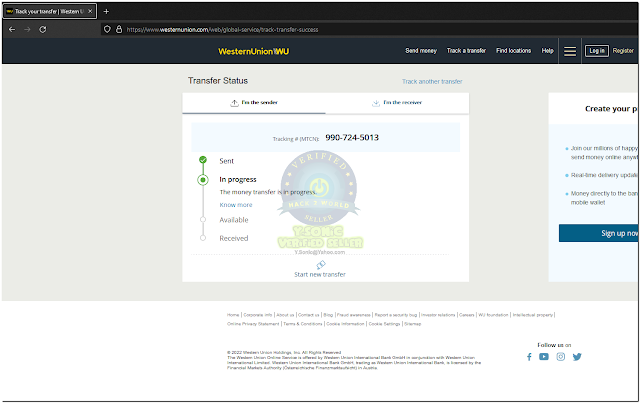Open a new browser tab with the plus icon
640x403 pixels.
pos(106,11)
